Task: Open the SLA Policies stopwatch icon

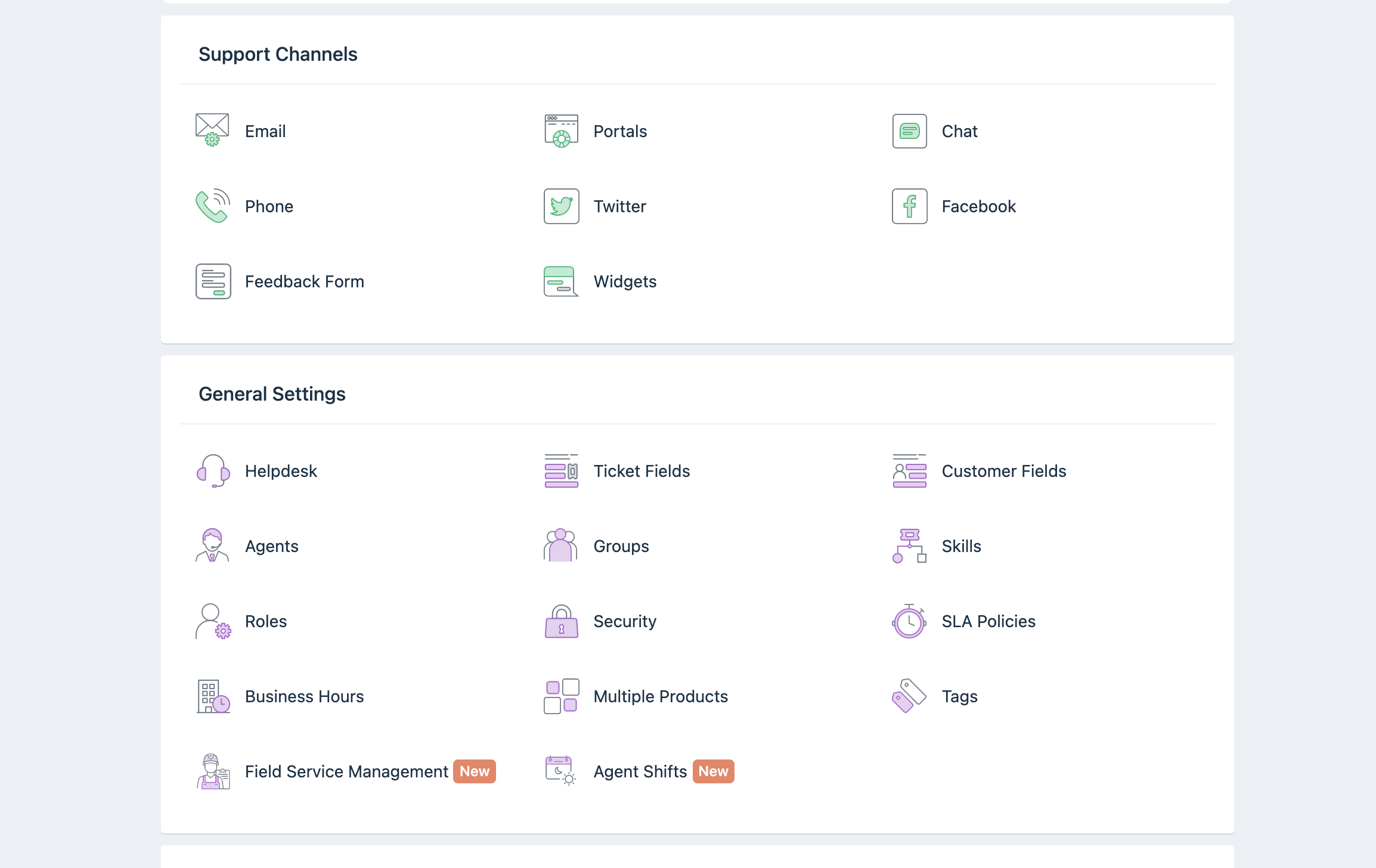Action: pyautogui.click(x=909, y=621)
